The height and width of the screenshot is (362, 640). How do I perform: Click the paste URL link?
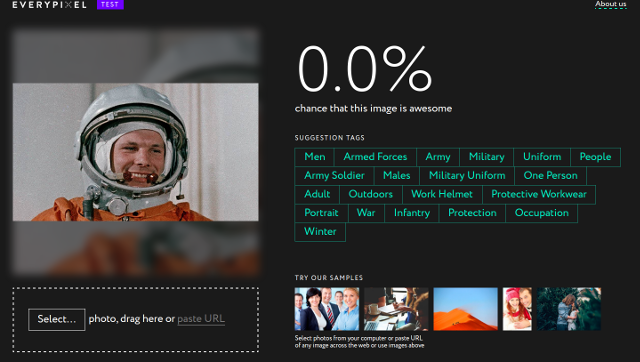tap(201, 319)
